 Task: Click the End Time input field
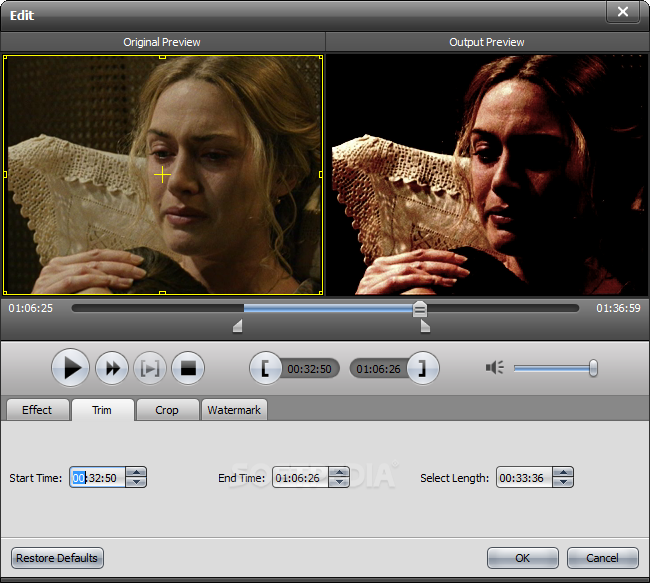(301, 478)
